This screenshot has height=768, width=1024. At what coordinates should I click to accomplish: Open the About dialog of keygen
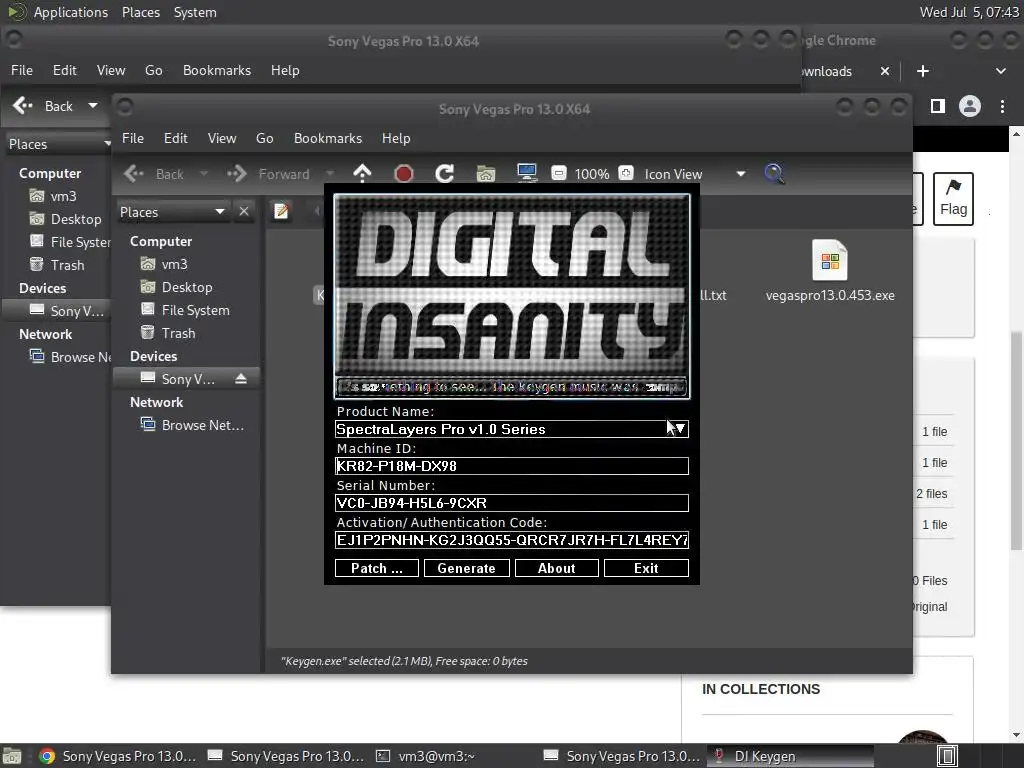[556, 568]
